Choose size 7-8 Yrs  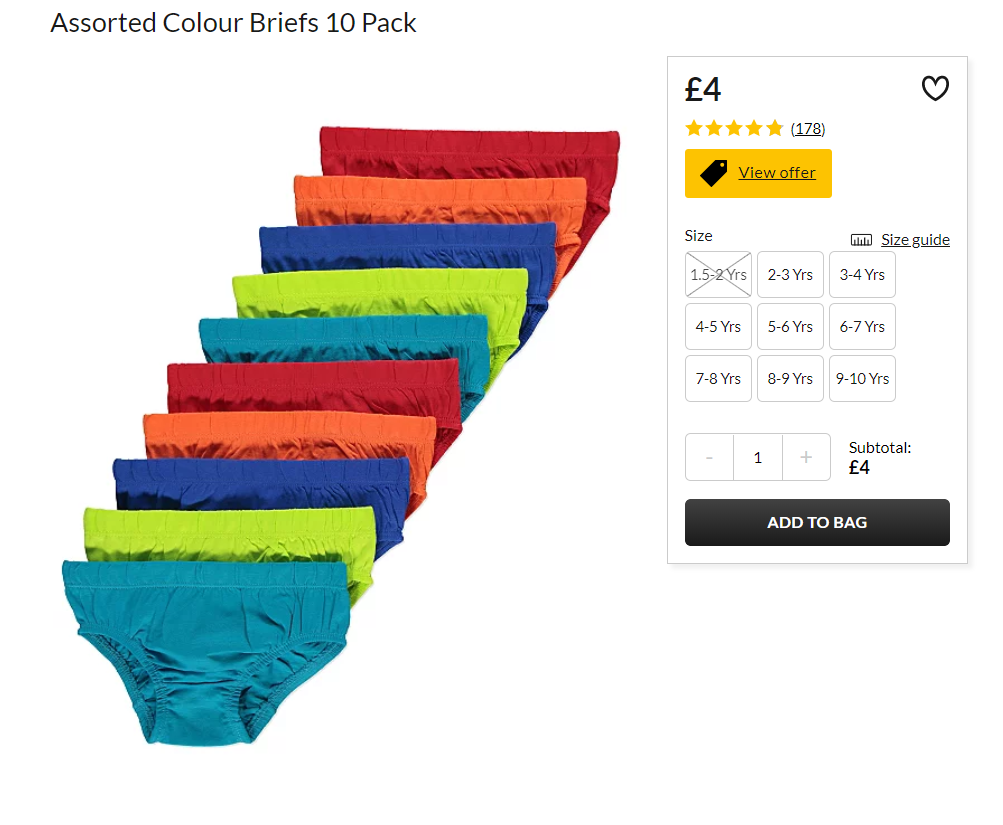718,379
